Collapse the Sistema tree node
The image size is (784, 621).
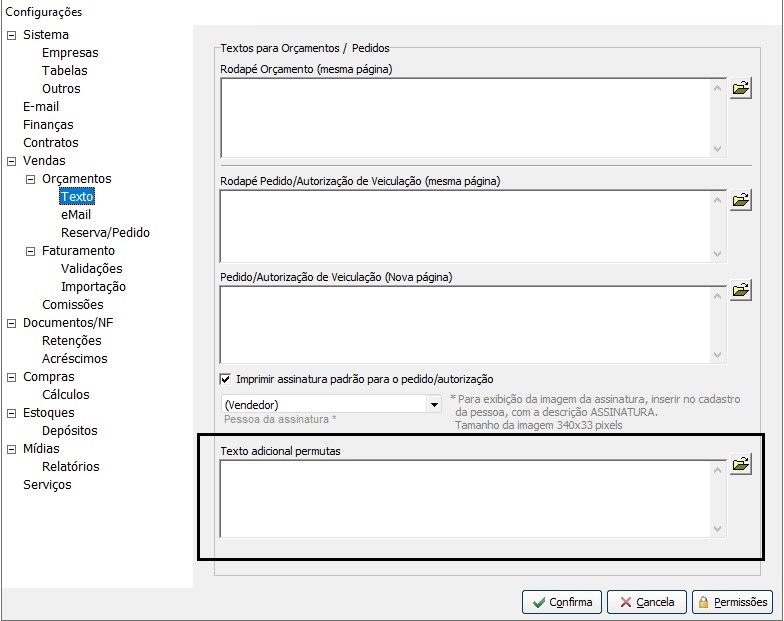click(x=12, y=35)
